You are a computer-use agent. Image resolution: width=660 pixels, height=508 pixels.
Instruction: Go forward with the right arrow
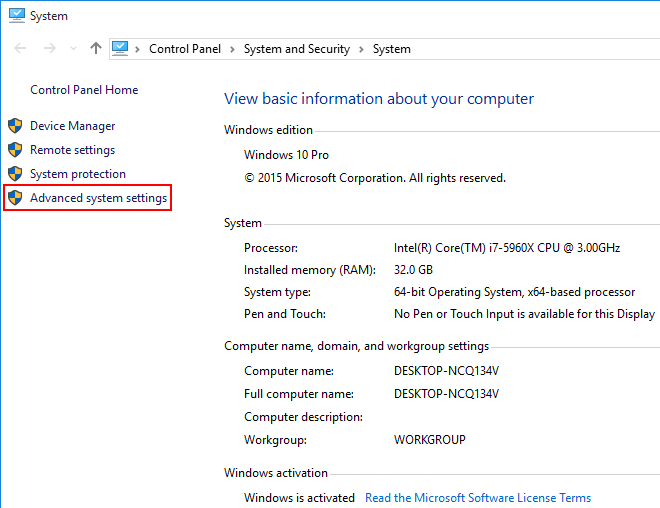50,48
